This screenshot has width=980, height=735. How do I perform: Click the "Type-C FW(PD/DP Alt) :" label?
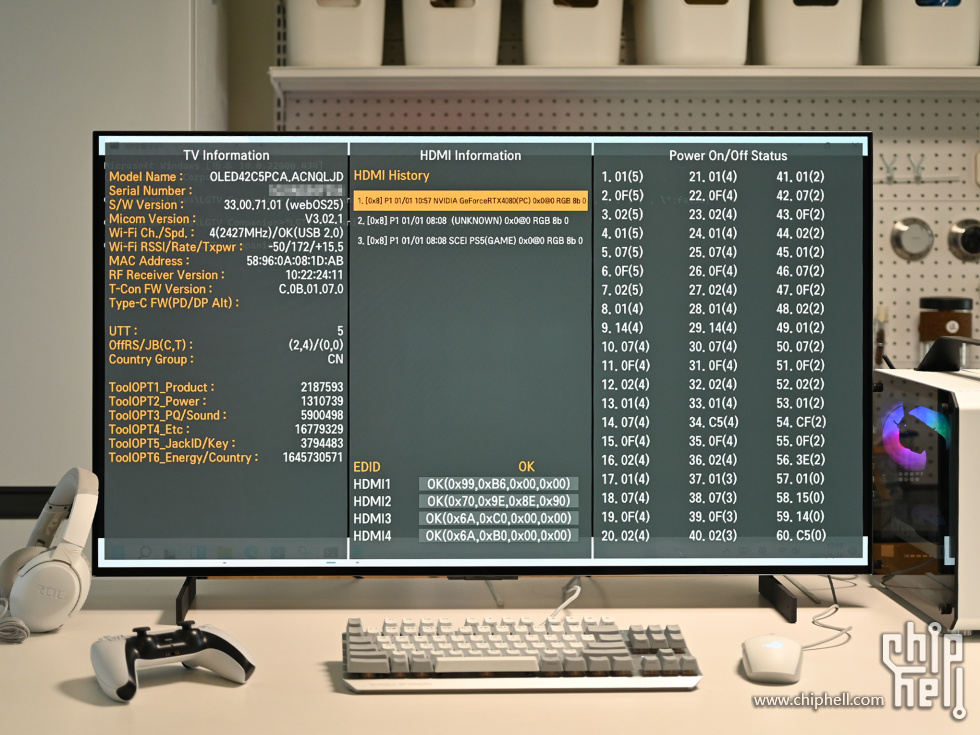(x=173, y=303)
